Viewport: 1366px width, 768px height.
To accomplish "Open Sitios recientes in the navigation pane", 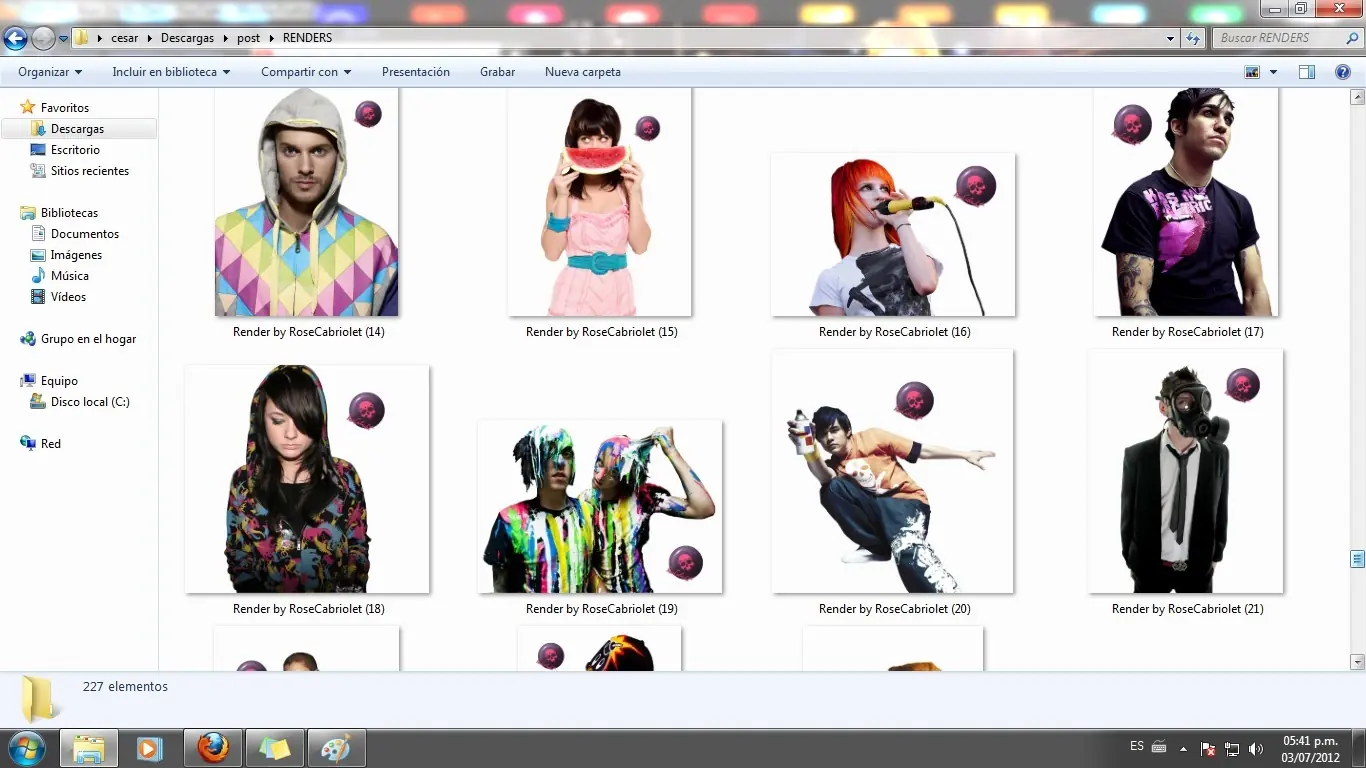I will tap(90, 171).
